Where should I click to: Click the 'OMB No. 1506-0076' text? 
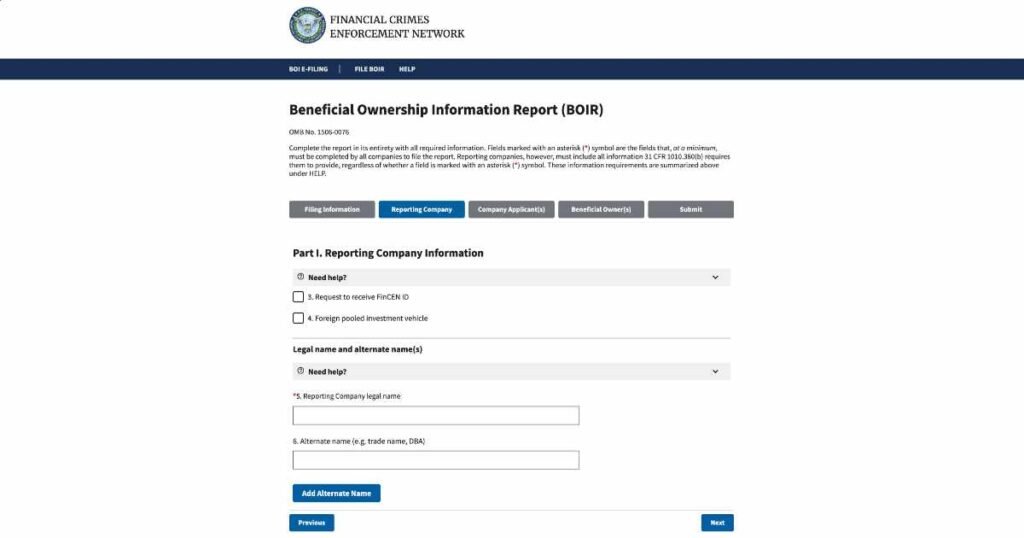click(x=319, y=132)
